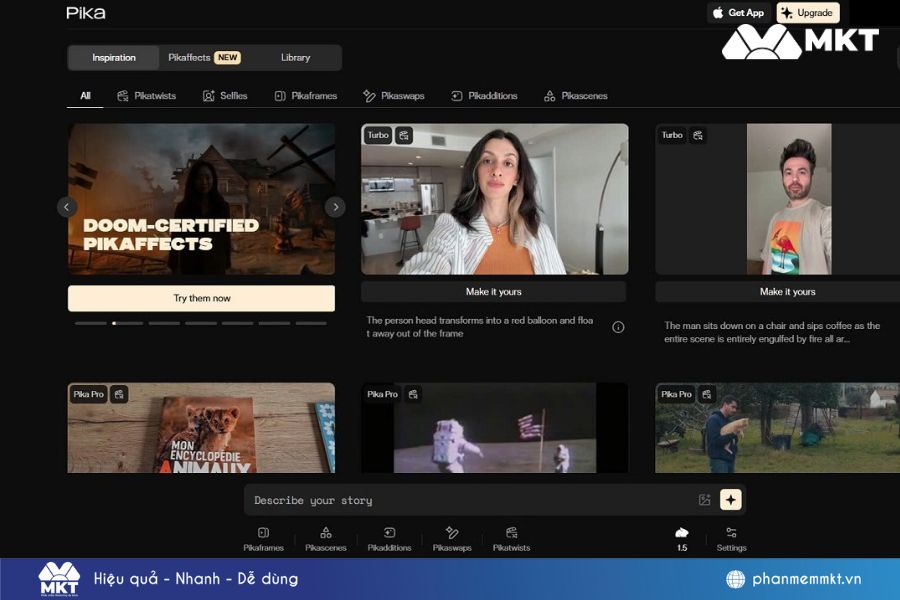
Task: Click Make it yours under woman video
Action: [x=494, y=292]
